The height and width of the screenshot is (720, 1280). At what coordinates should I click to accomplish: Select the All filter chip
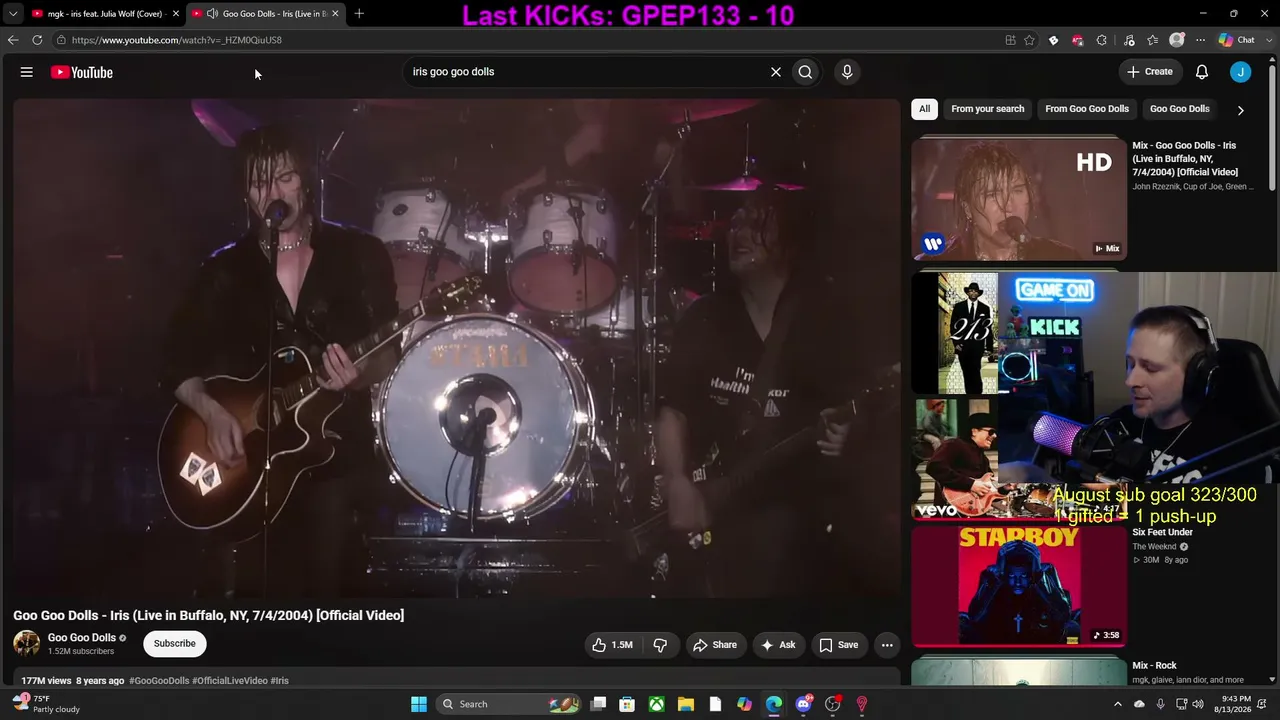[924, 109]
